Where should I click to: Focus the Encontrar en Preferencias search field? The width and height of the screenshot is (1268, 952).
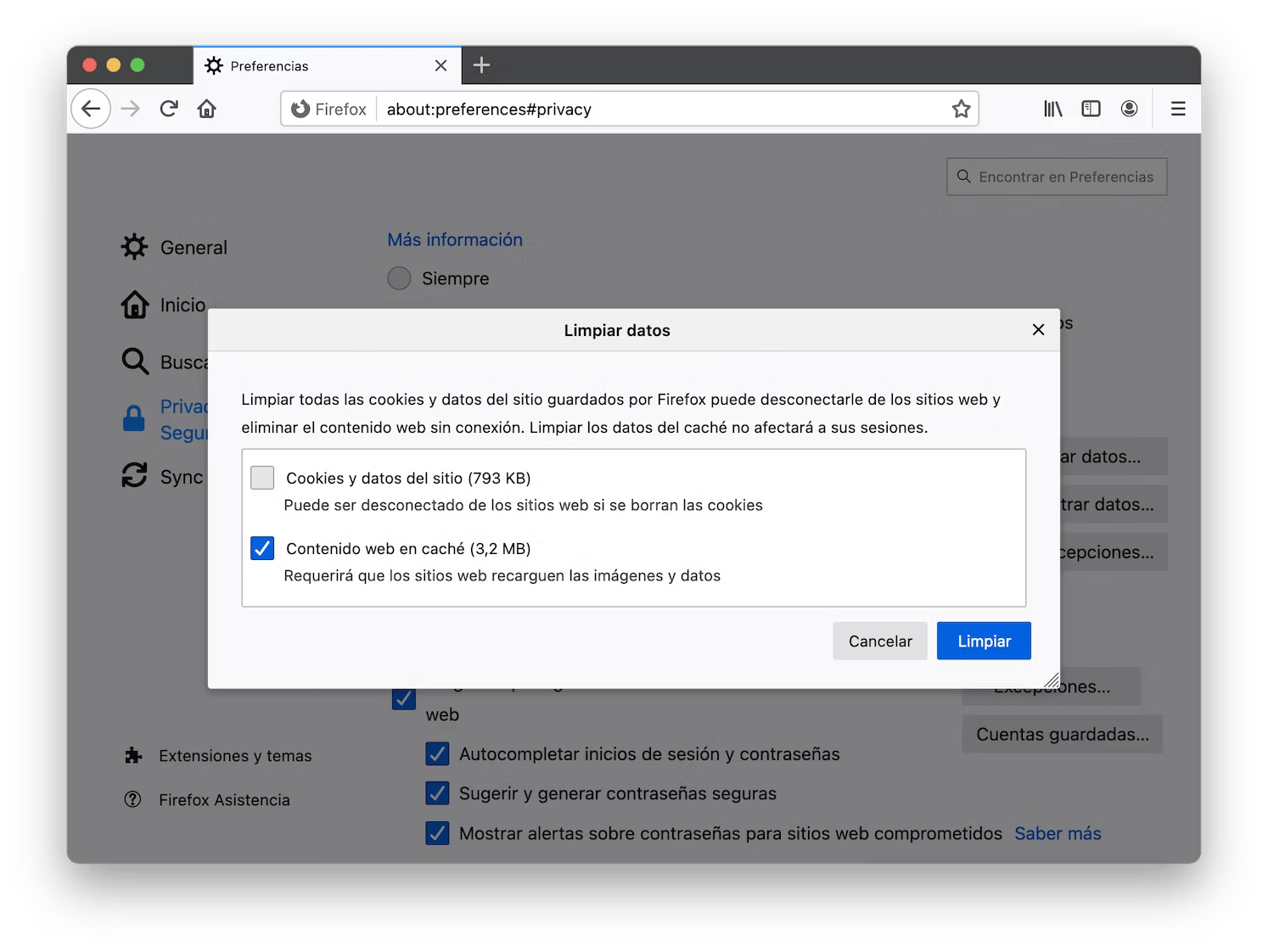1057,176
